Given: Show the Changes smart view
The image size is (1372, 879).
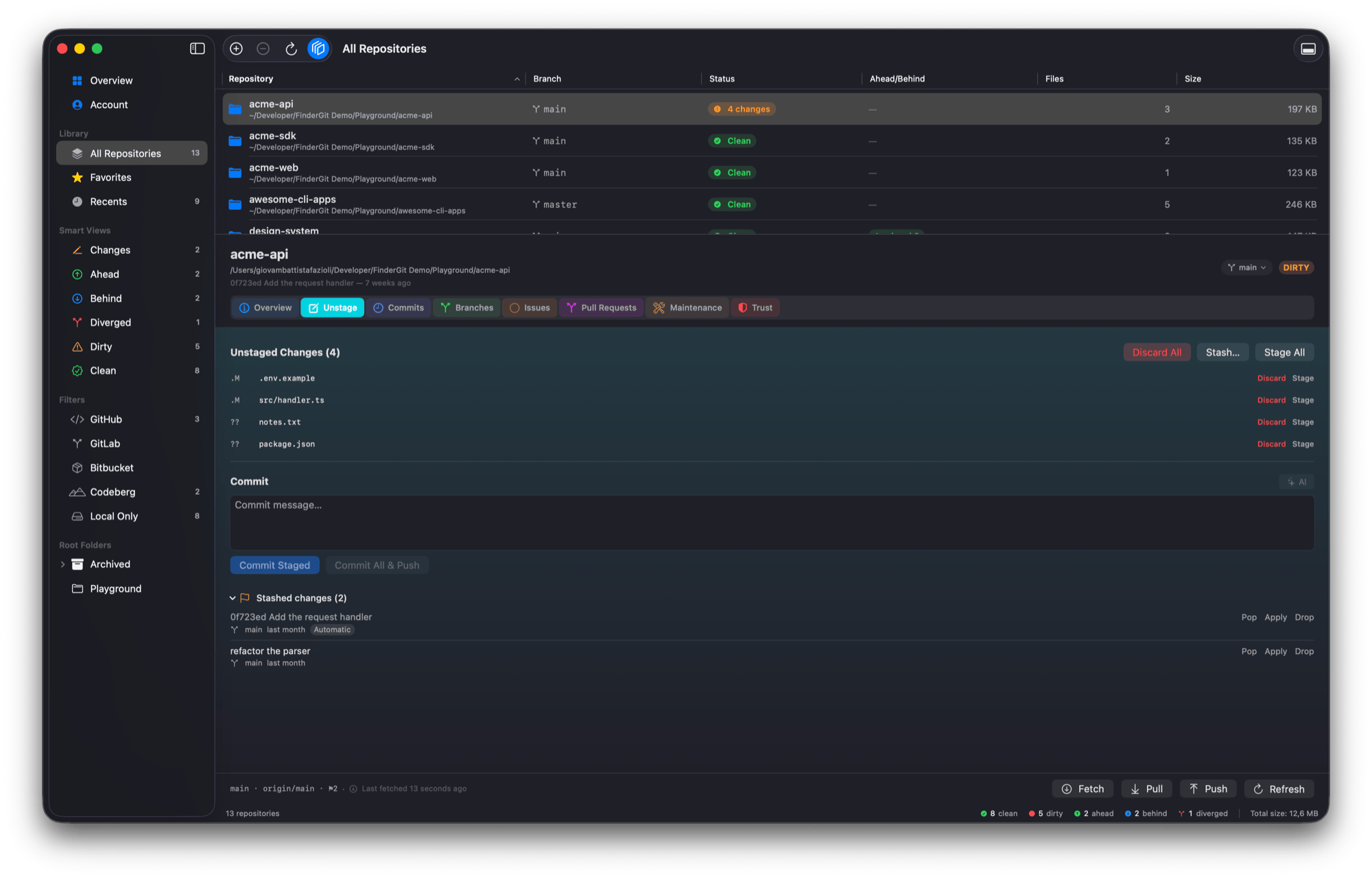Looking at the screenshot, I should pyautogui.click(x=132, y=250).
